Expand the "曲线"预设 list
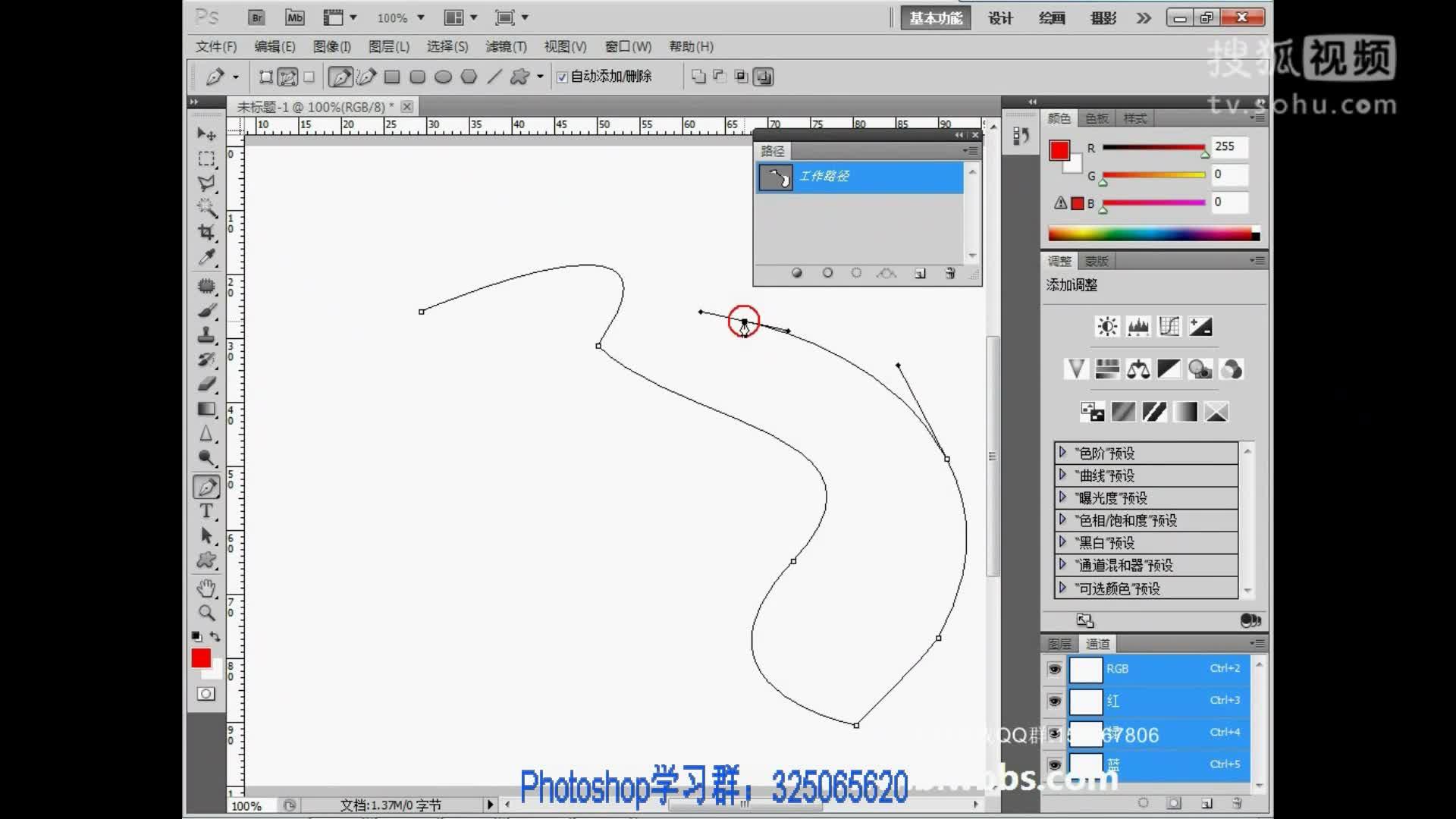This screenshot has height=819, width=1456. tap(1062, 475)
